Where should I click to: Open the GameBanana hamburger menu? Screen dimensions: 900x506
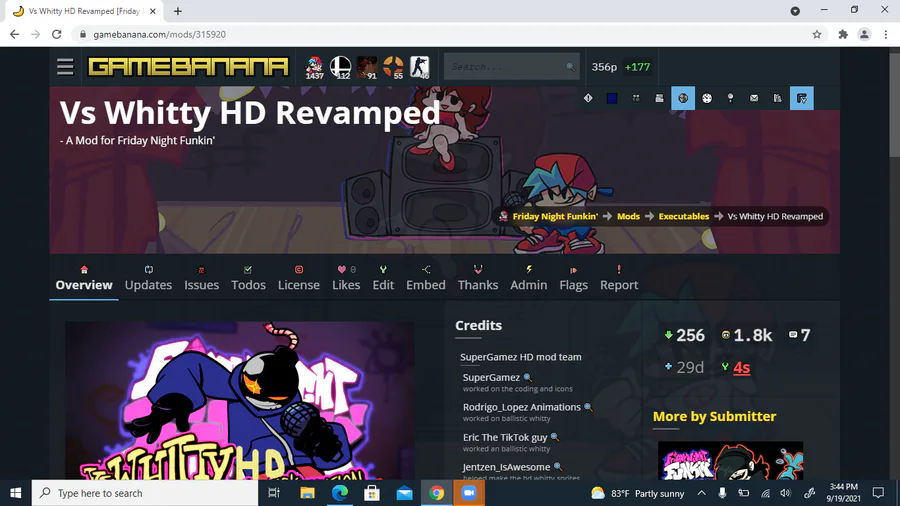65,67
